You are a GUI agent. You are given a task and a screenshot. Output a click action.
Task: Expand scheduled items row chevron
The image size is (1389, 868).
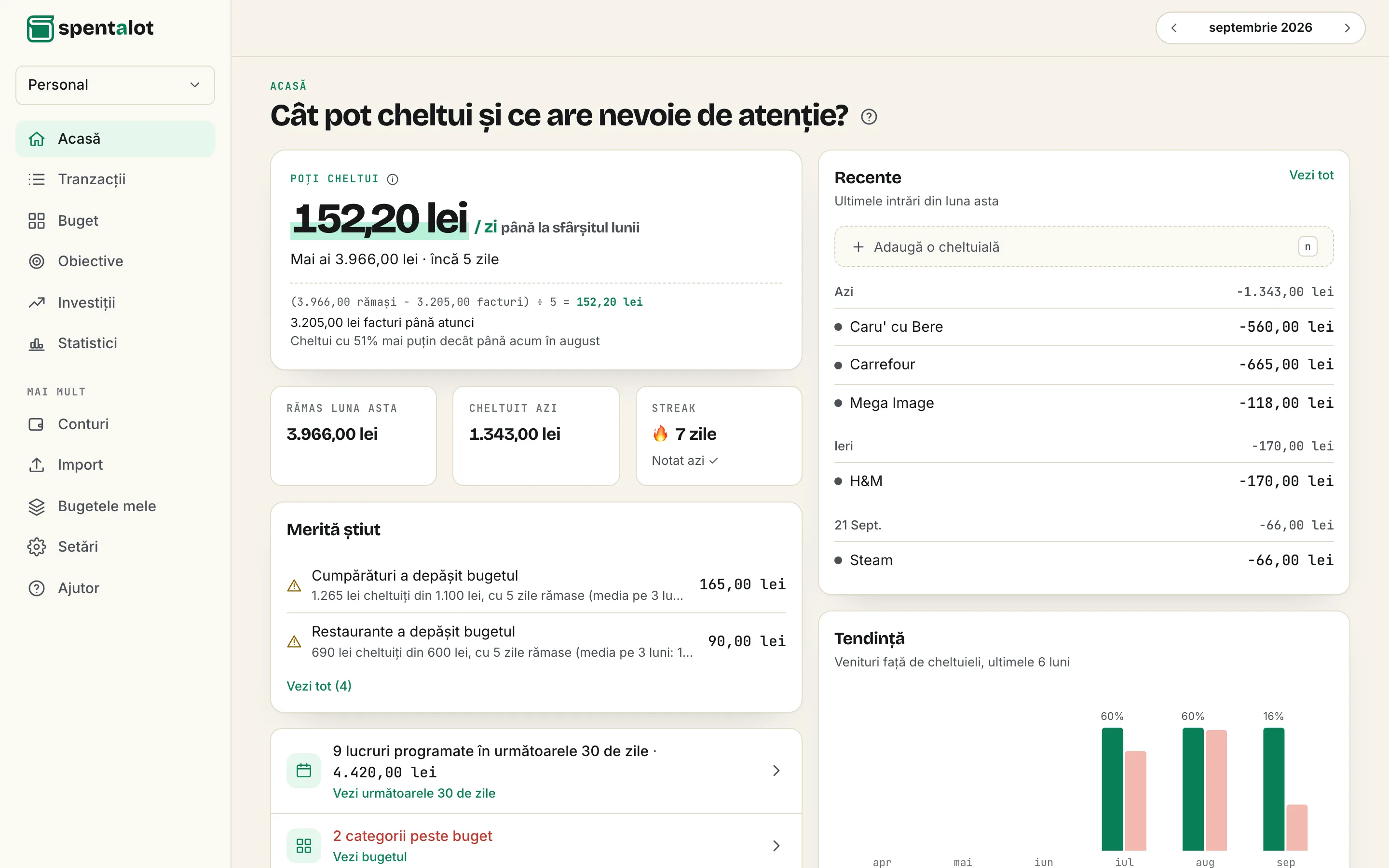pos(776,771)
